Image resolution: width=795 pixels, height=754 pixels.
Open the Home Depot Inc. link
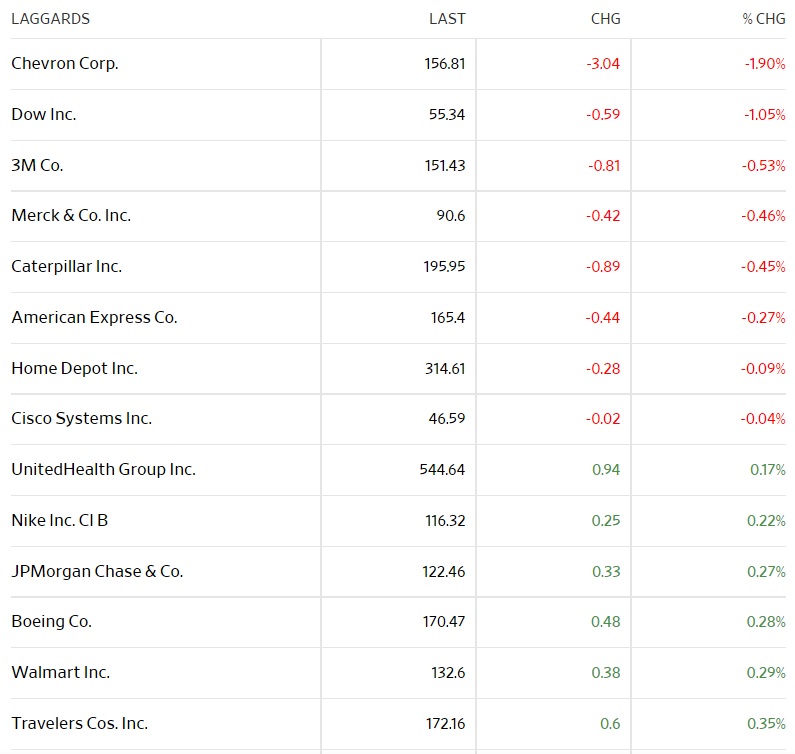tap(75, 369)
